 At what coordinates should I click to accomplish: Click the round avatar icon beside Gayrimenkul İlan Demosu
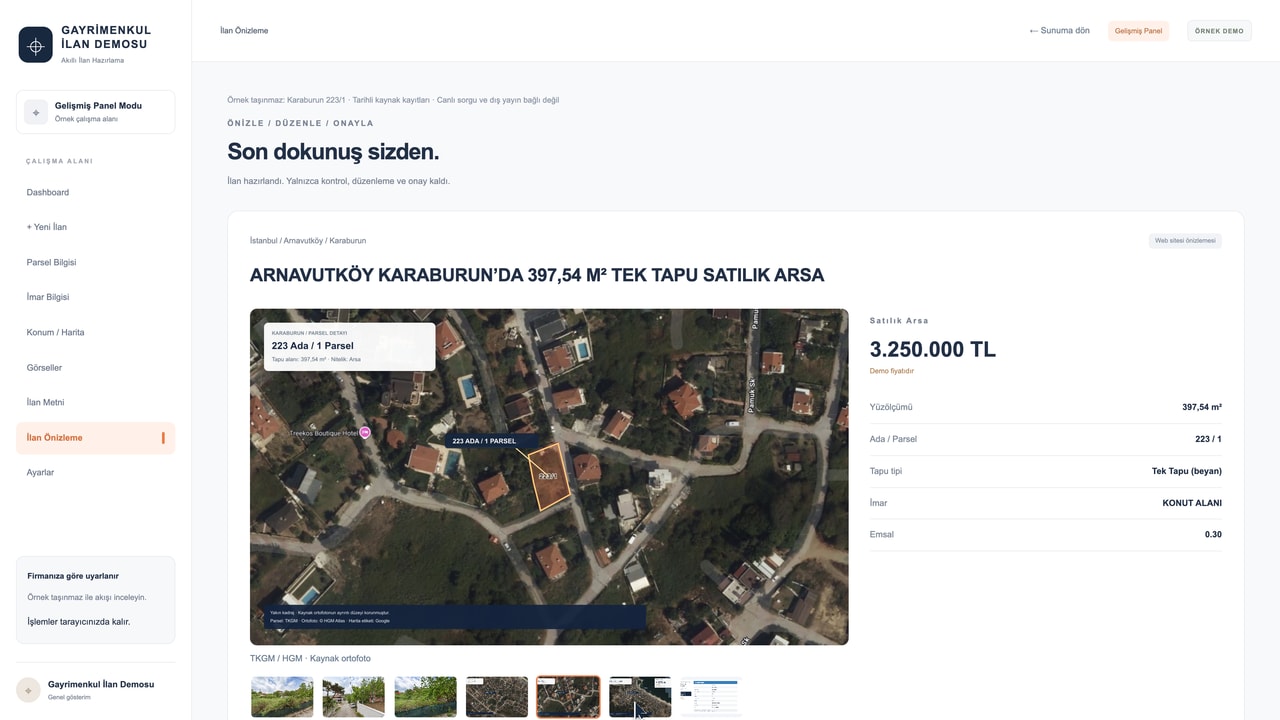28,690
